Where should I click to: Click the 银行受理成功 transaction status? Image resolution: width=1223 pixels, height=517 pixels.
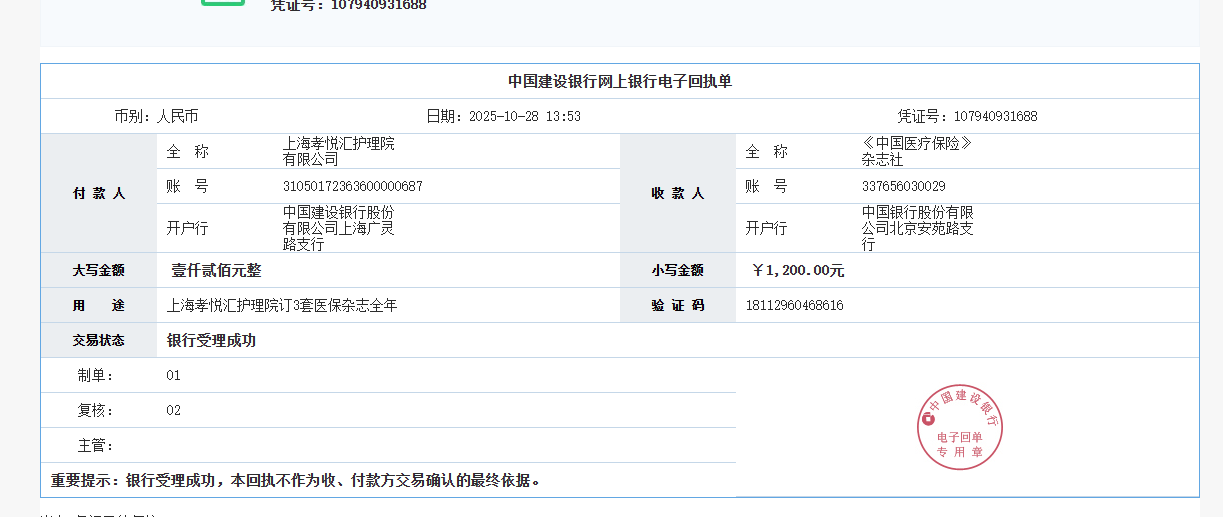[211, 340]
